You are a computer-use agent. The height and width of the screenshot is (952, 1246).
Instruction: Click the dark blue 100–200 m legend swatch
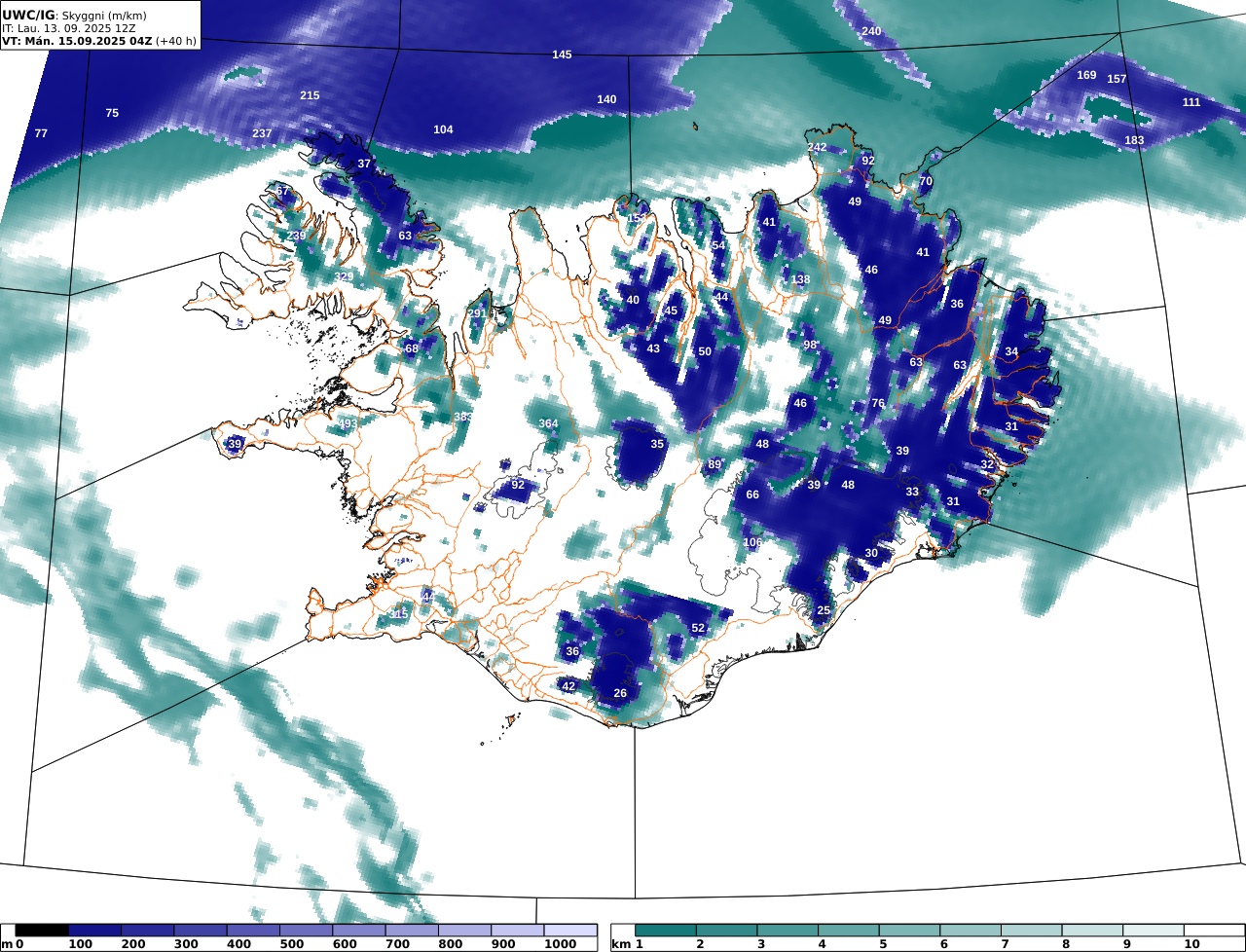pos(94,932)
